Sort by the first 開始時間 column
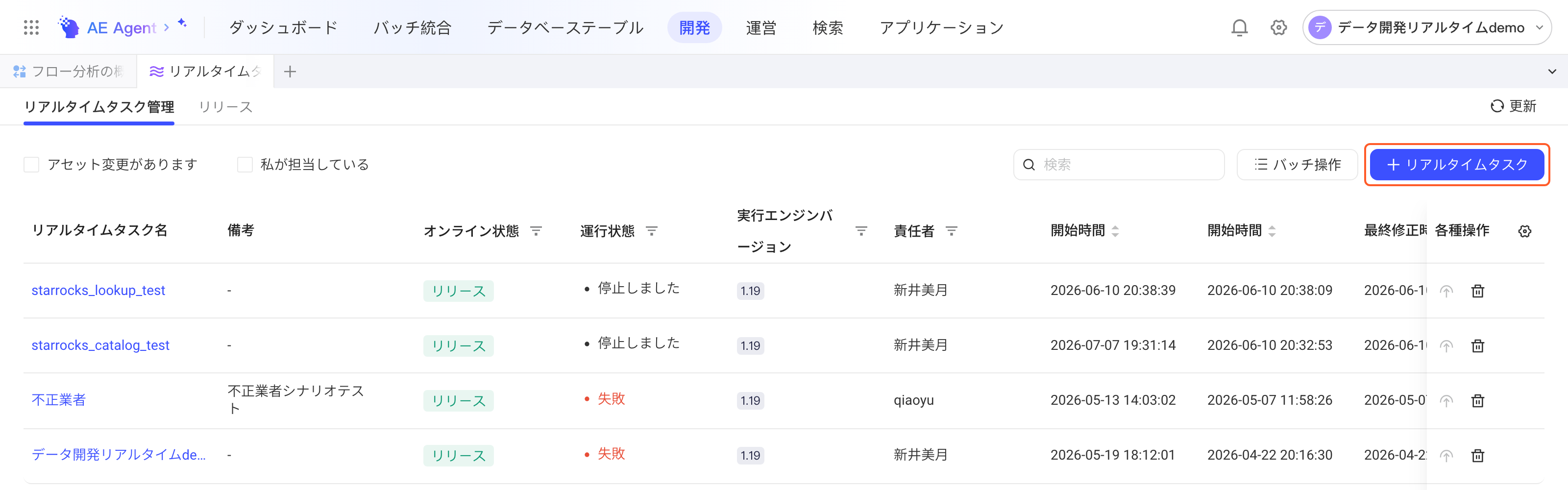The image size is (1568, 490). [x=1115, y=231]
